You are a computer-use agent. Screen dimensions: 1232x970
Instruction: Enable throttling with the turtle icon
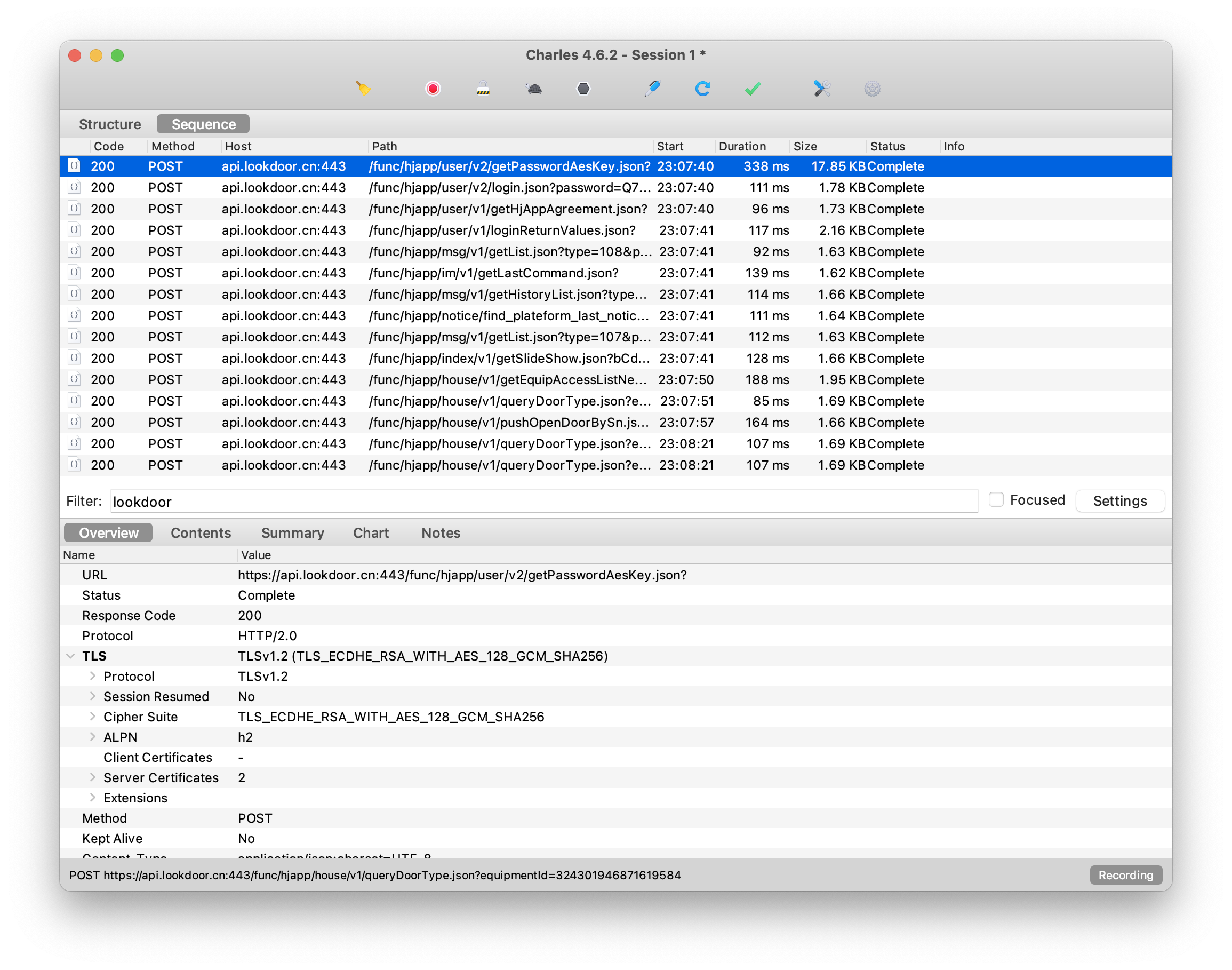[534, 89]
